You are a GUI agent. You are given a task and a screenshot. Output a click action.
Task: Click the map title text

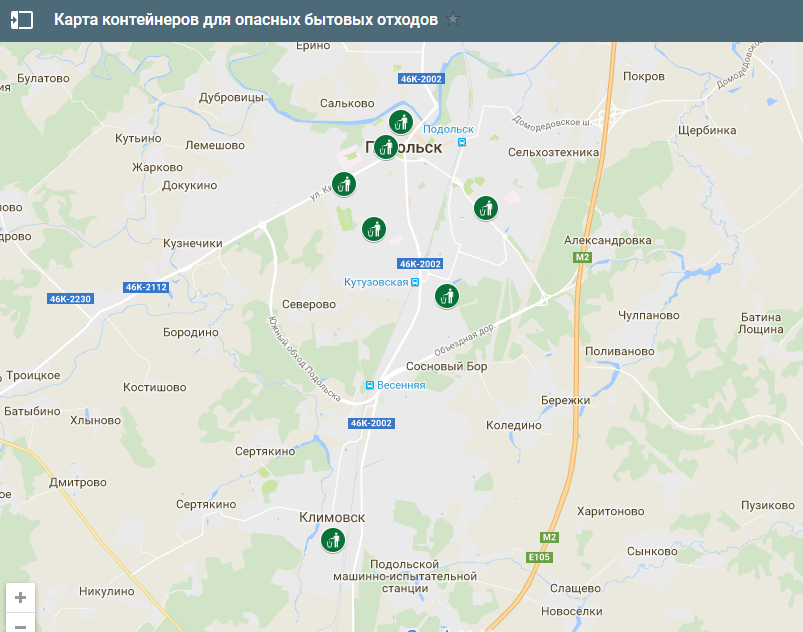[245, 20]
